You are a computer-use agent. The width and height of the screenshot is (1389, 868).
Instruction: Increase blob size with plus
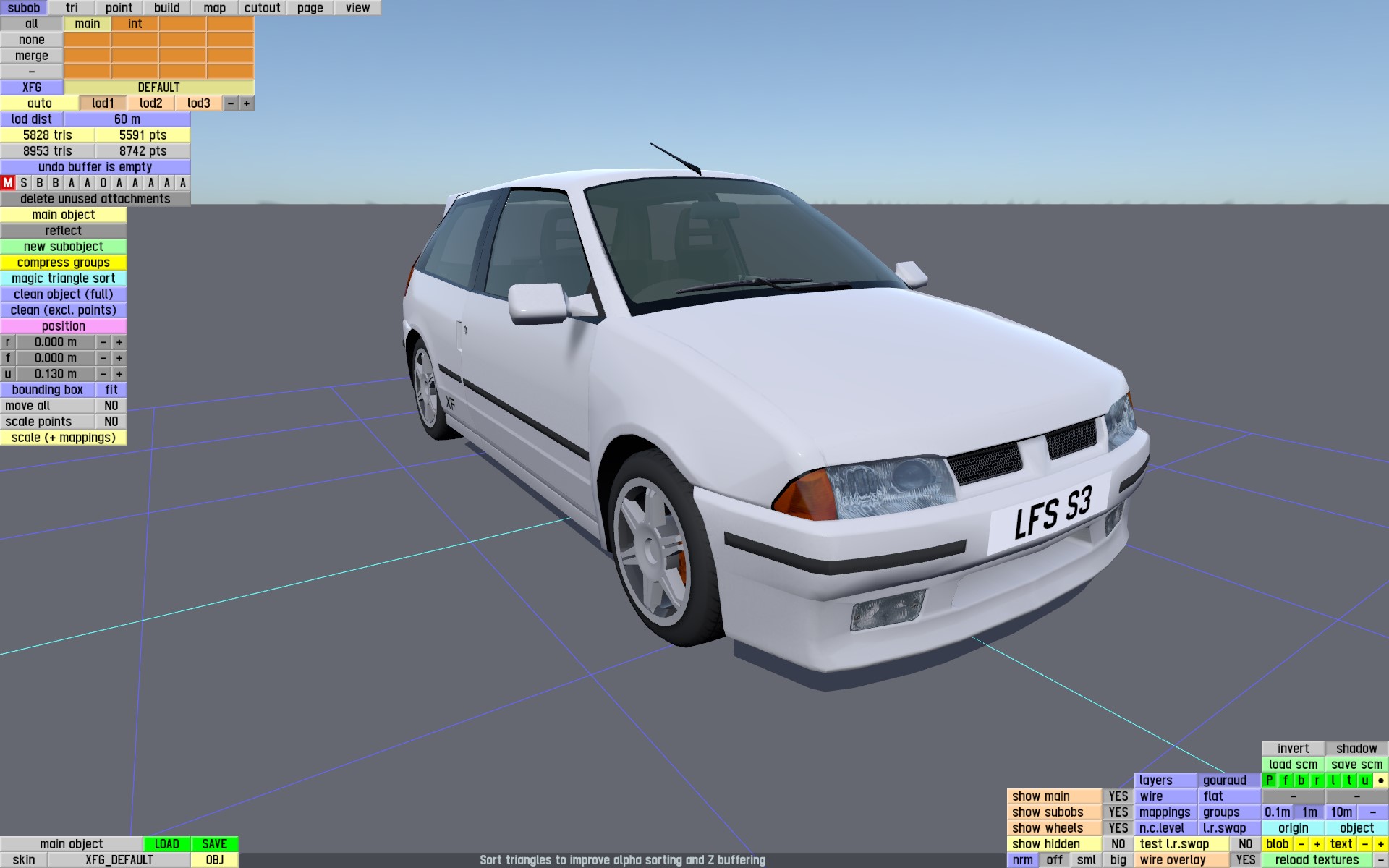(x=1317, y=844)
